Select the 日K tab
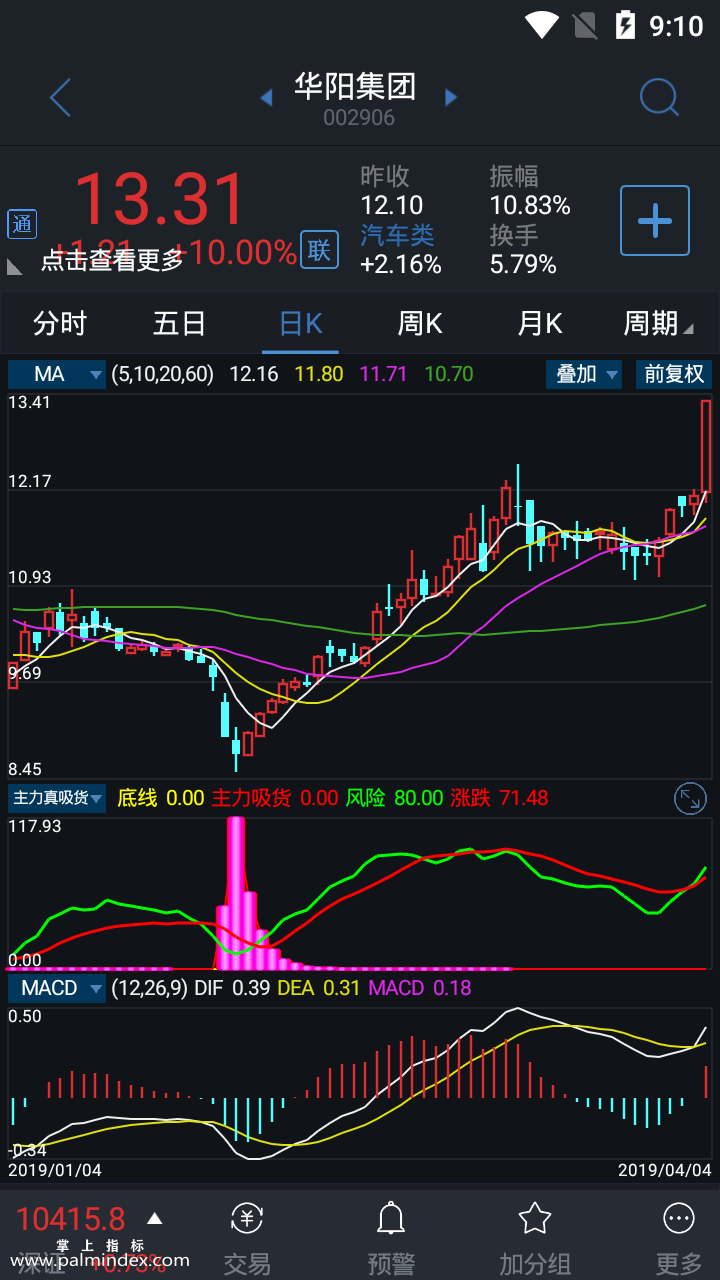720x1280 pixels. click(300, 324)
